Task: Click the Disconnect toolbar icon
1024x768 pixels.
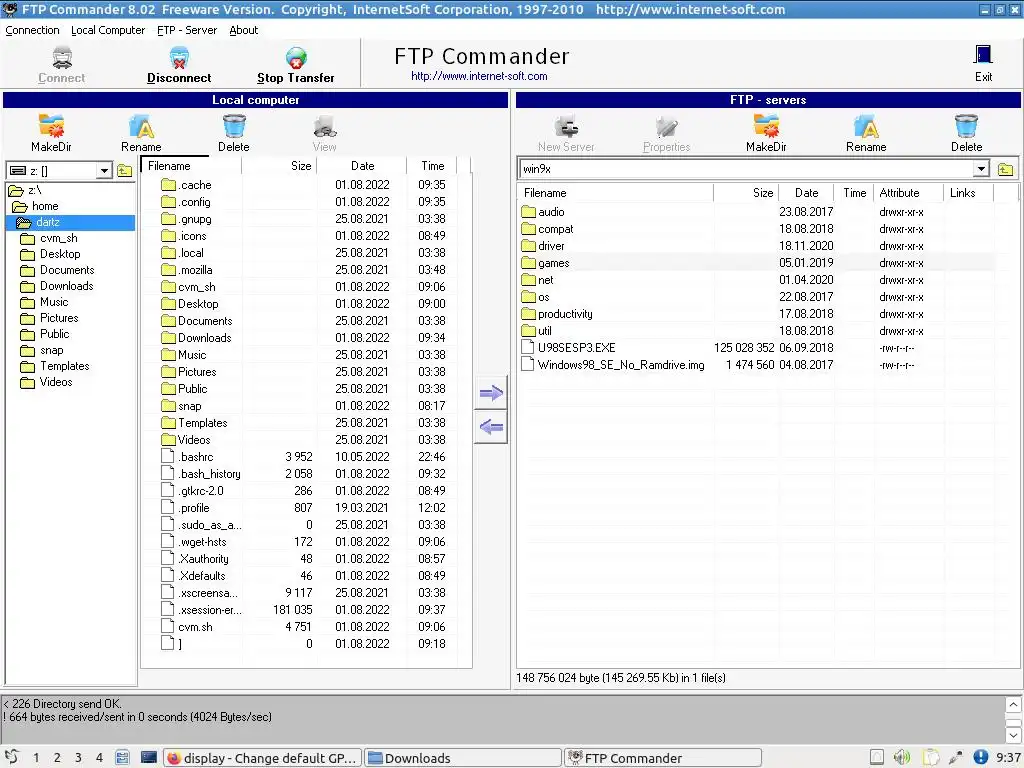Action: click(x=178, y=57)
